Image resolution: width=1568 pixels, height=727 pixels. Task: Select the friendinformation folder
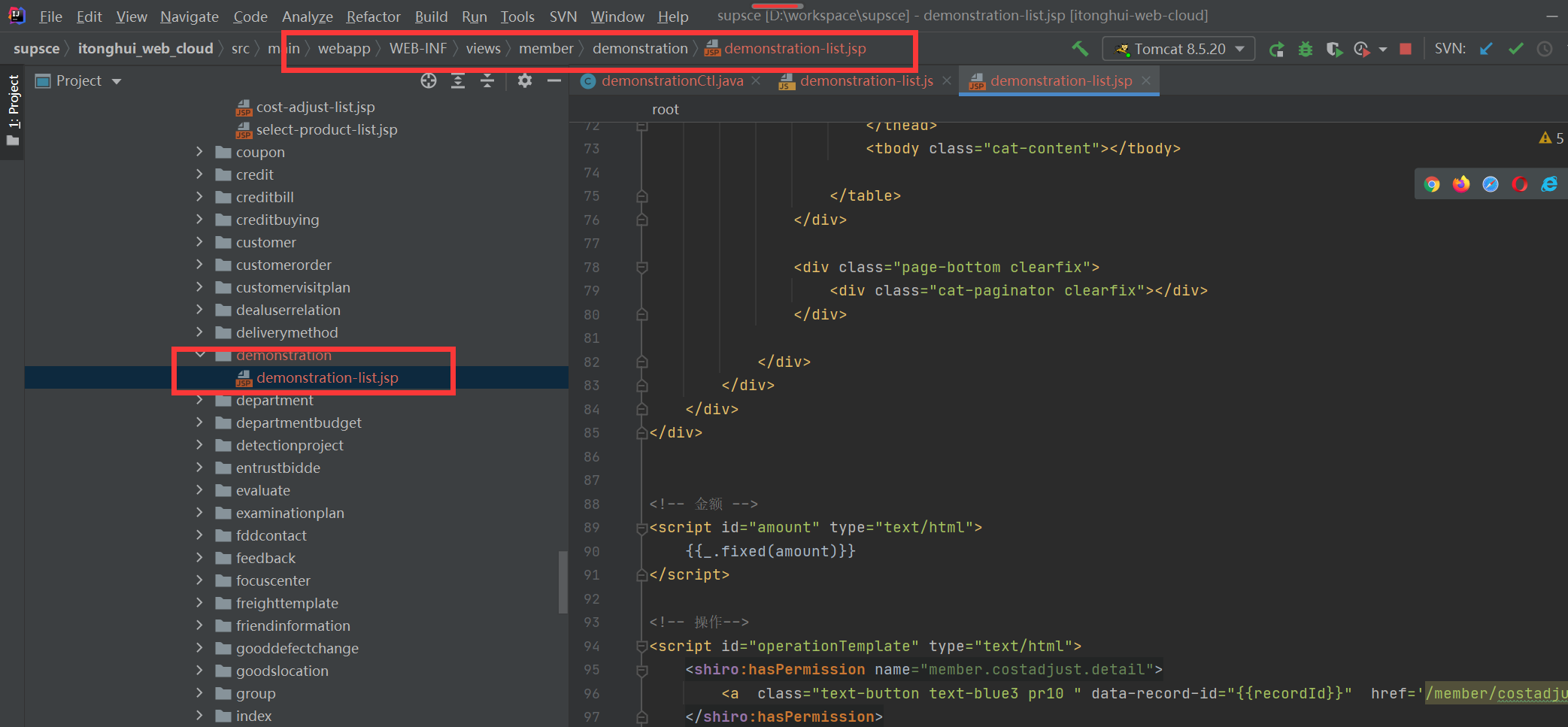[293, 626]
